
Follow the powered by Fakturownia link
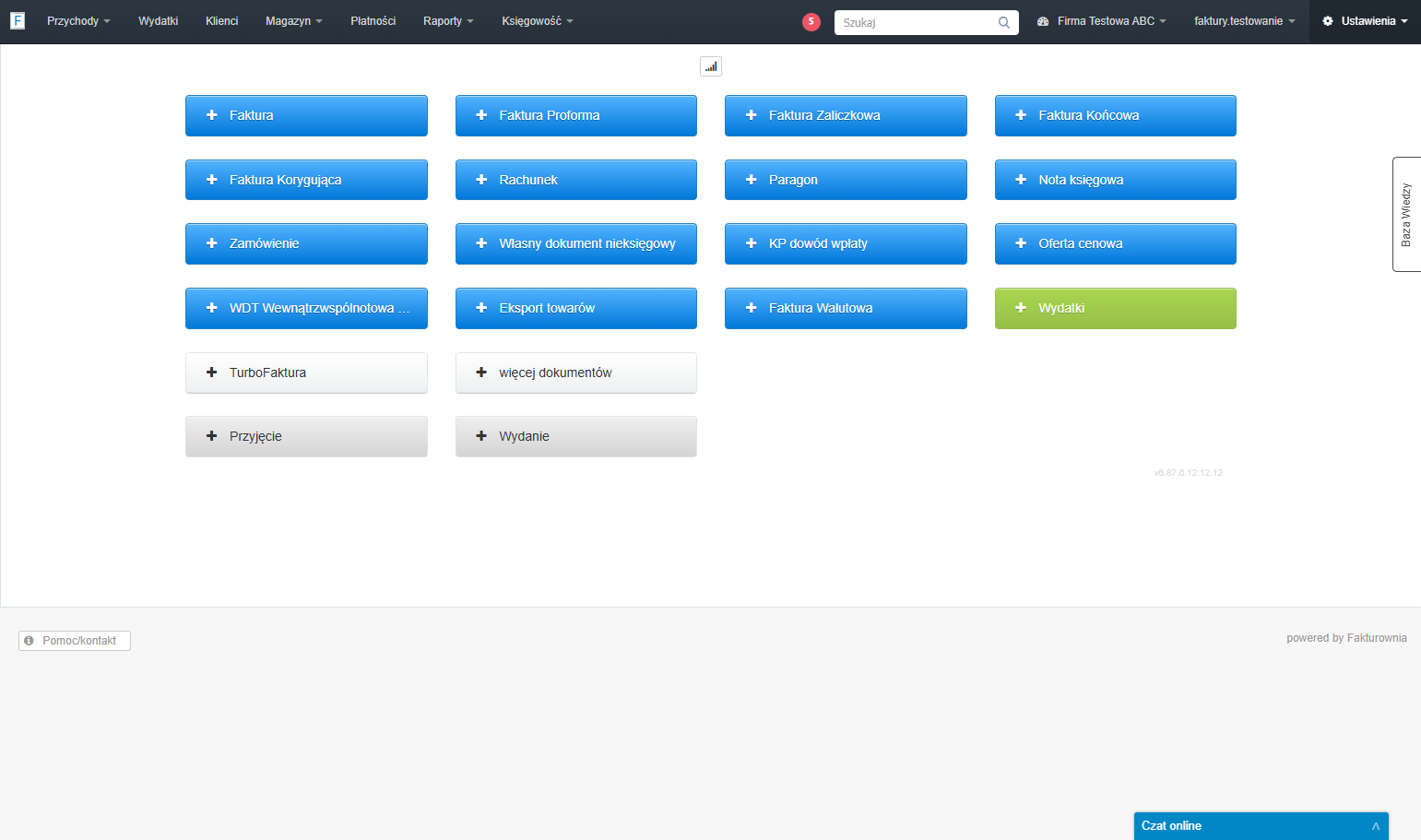[x=1346, y=638]
